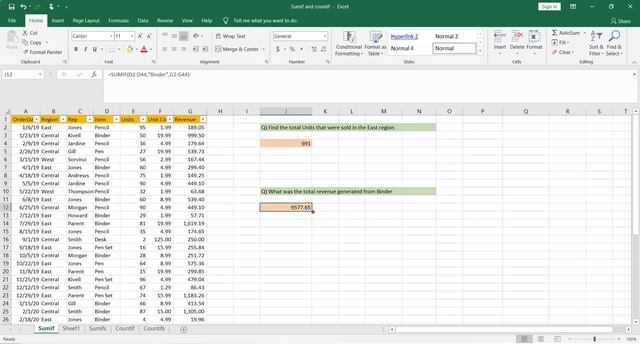Toggle Merge & Center
This screenshot has height=360, width=640.
237,49
